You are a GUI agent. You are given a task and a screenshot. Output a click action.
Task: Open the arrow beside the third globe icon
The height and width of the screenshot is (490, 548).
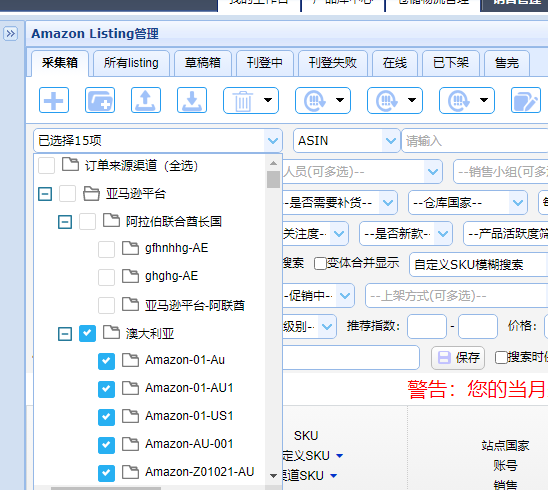(x=484, y=100)
